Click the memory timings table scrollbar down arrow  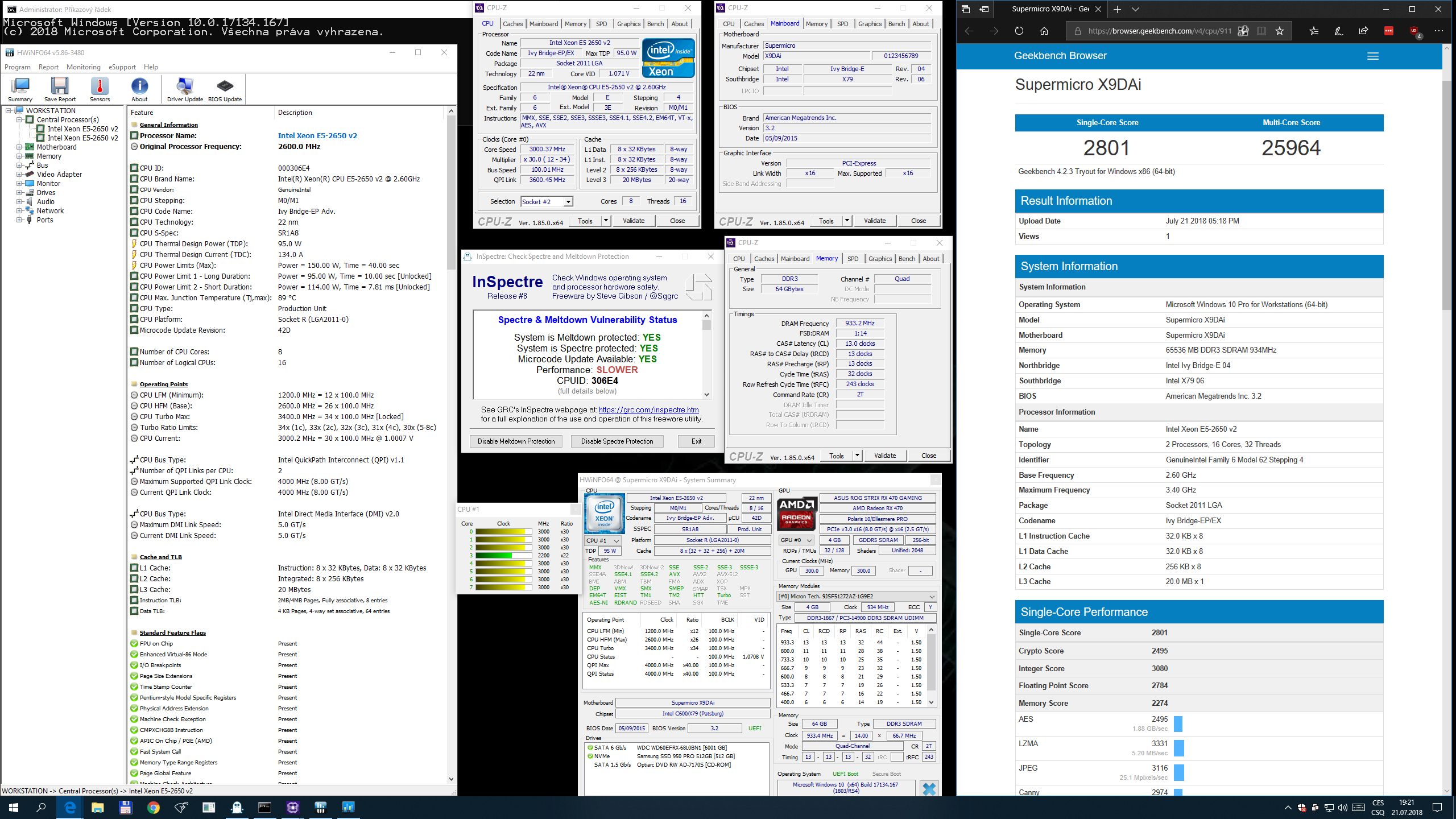pyautogui.click(x=931, y=702)
